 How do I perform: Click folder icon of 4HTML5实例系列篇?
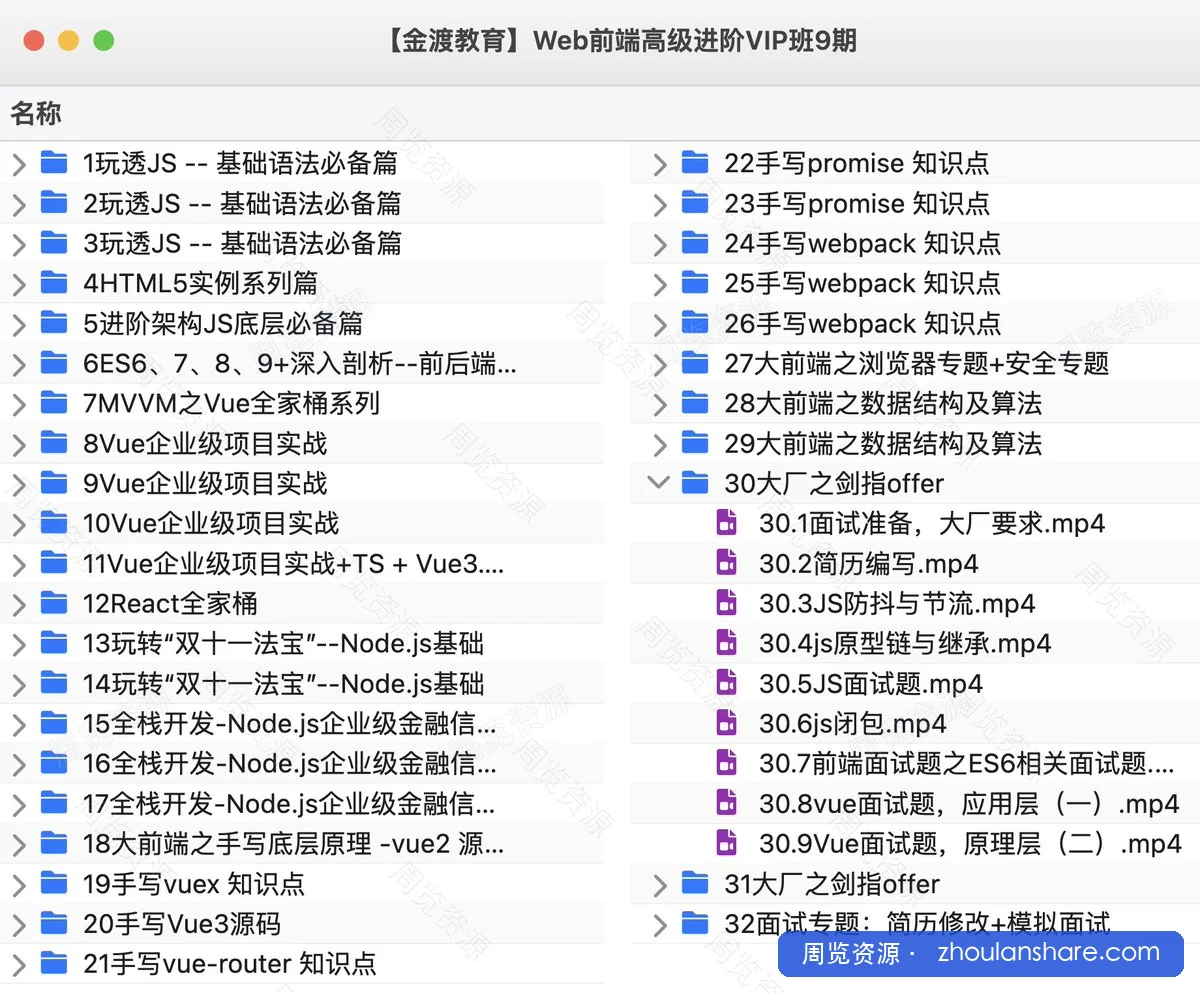coord(53,283)
